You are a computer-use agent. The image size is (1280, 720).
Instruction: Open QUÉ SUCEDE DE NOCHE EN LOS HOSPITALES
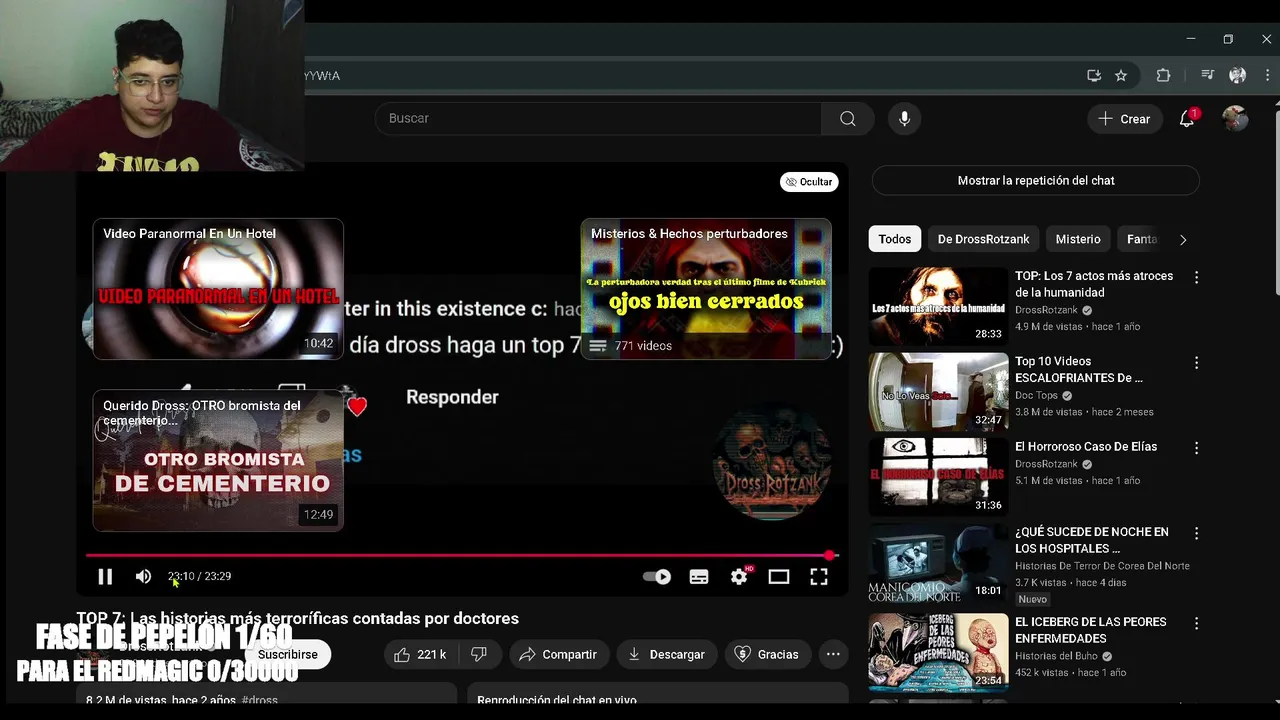[1092, 540]
